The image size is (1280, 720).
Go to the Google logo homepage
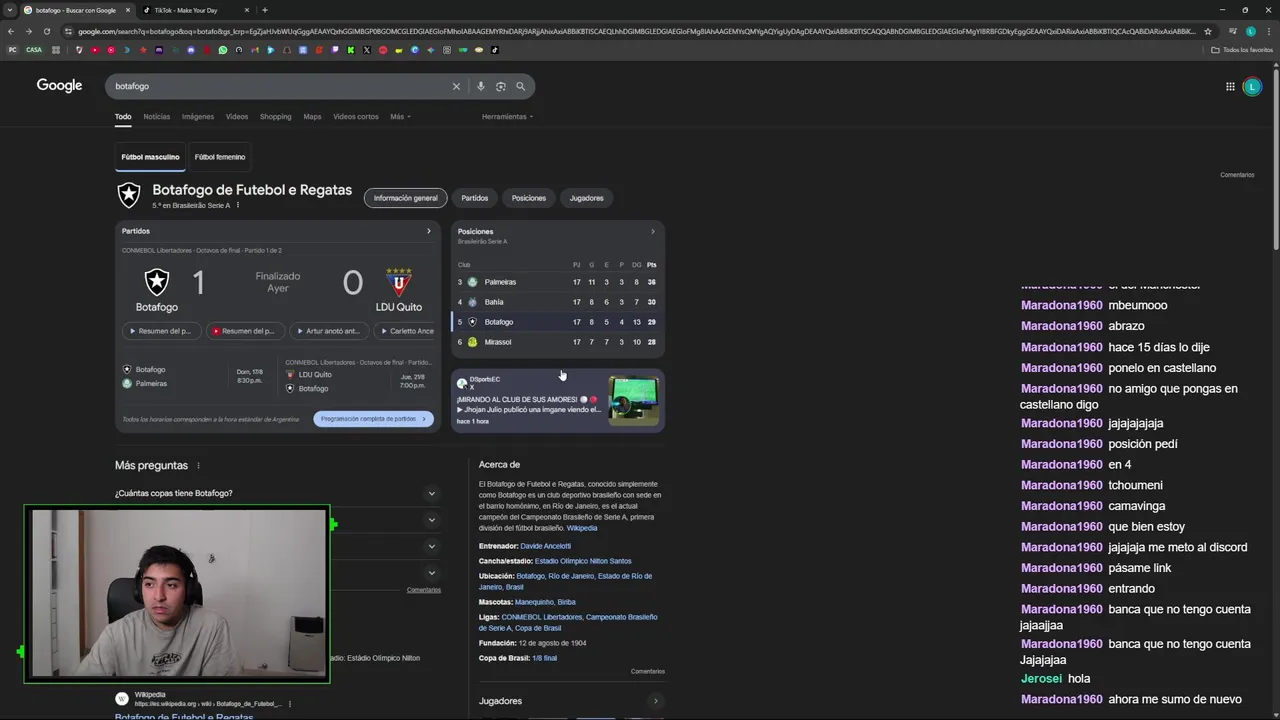59,85
